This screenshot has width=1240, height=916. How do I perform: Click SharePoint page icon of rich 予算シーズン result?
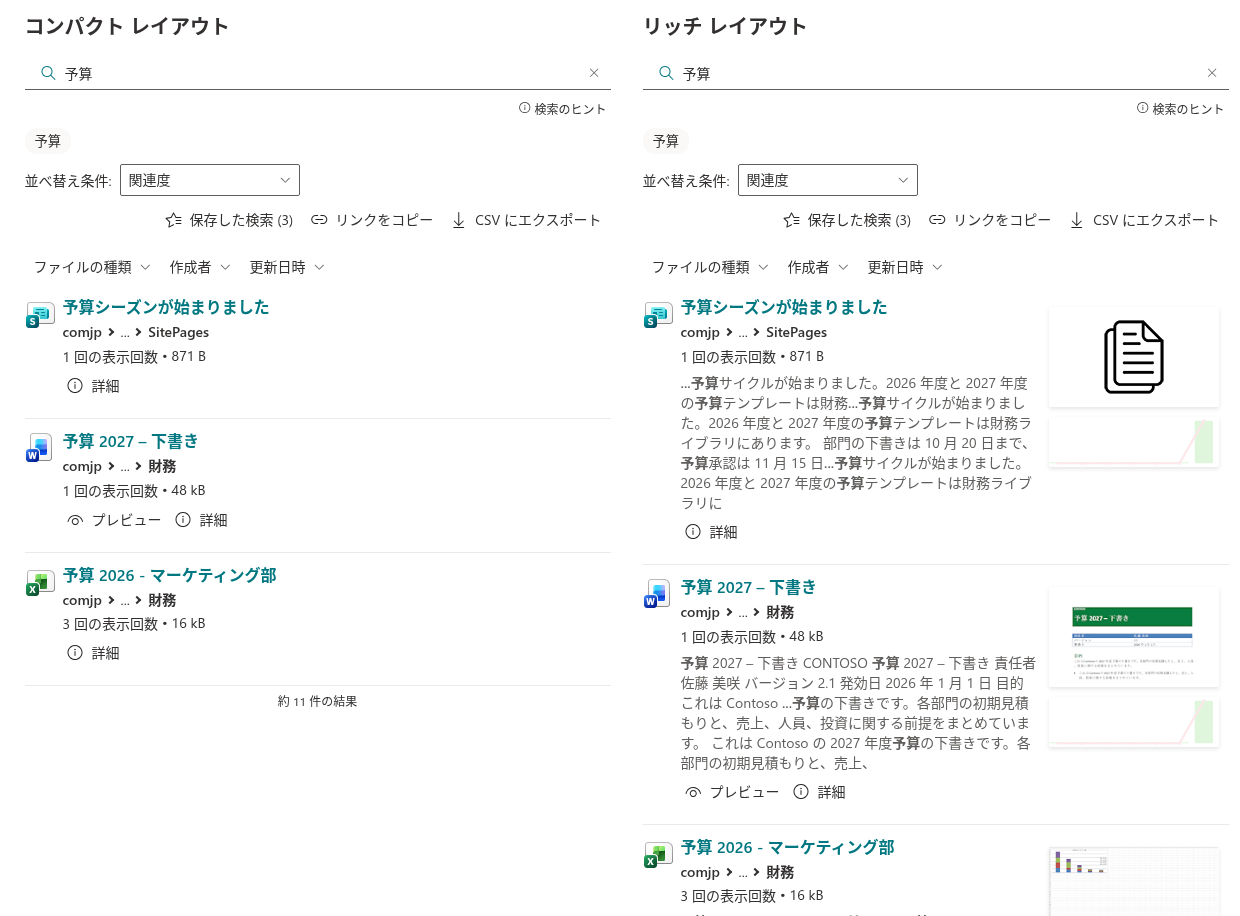(658, 316)
